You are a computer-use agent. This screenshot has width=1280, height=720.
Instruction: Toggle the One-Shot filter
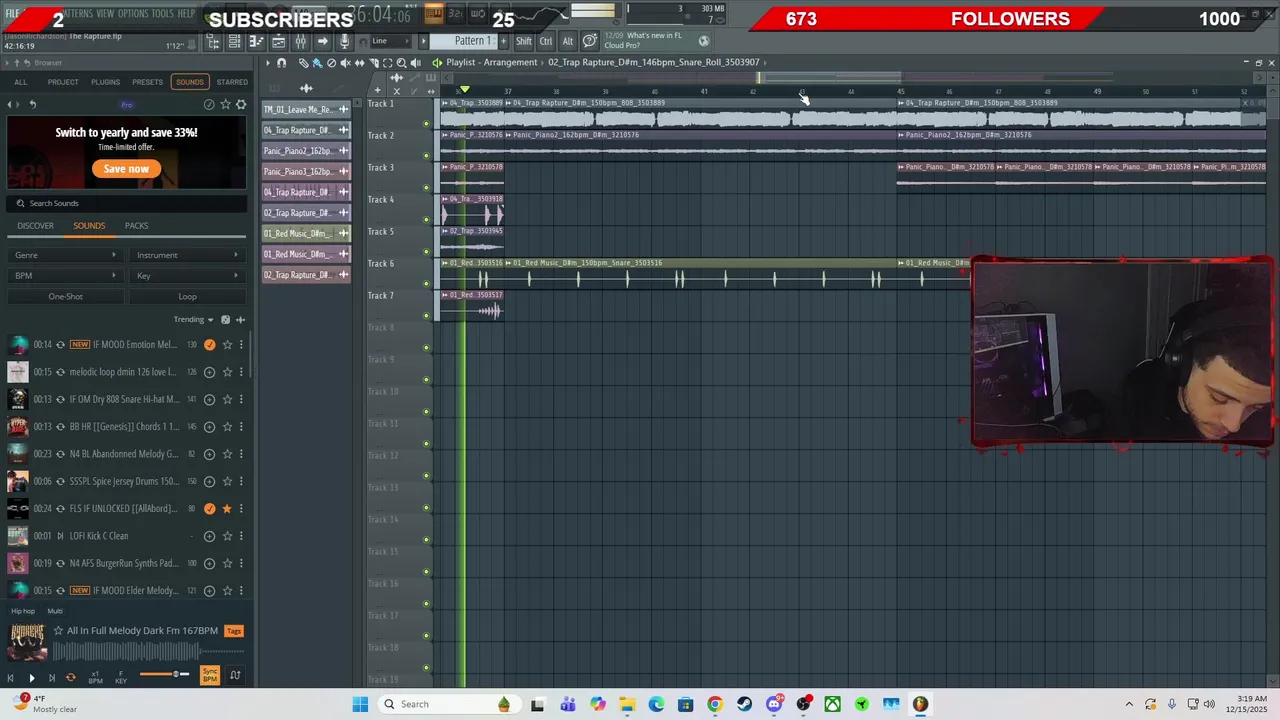[66, 296]
